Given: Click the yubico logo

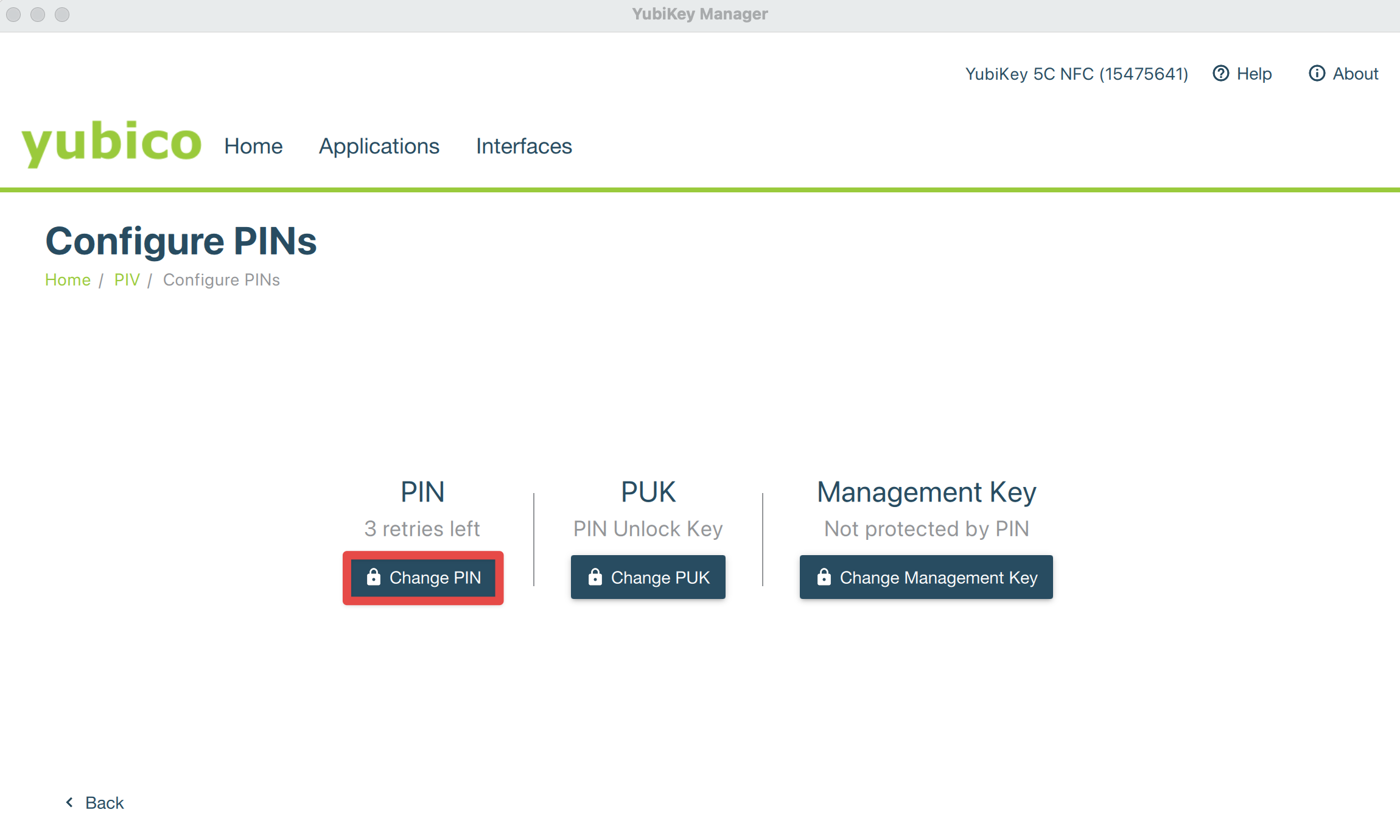Looking at the screenshot, I should (111, 144).
